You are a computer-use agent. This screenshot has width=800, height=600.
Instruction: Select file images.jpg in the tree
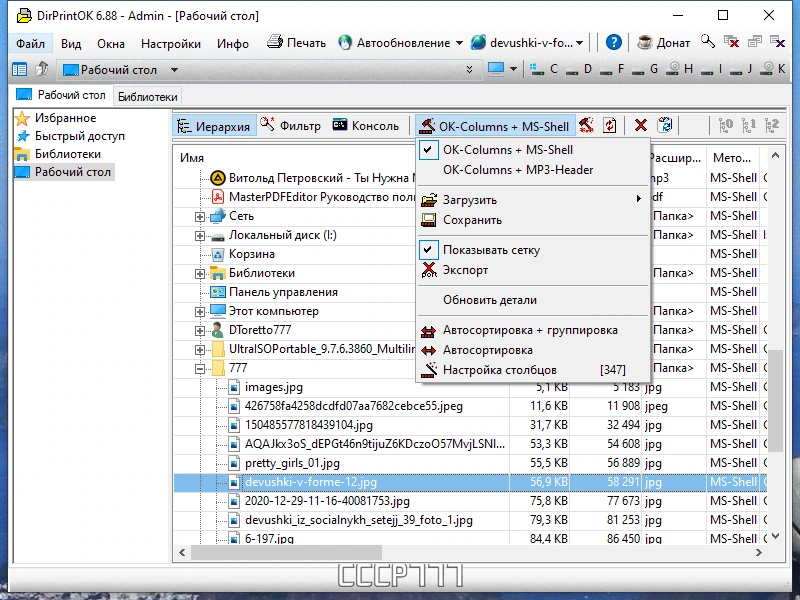tap(273, 387)
